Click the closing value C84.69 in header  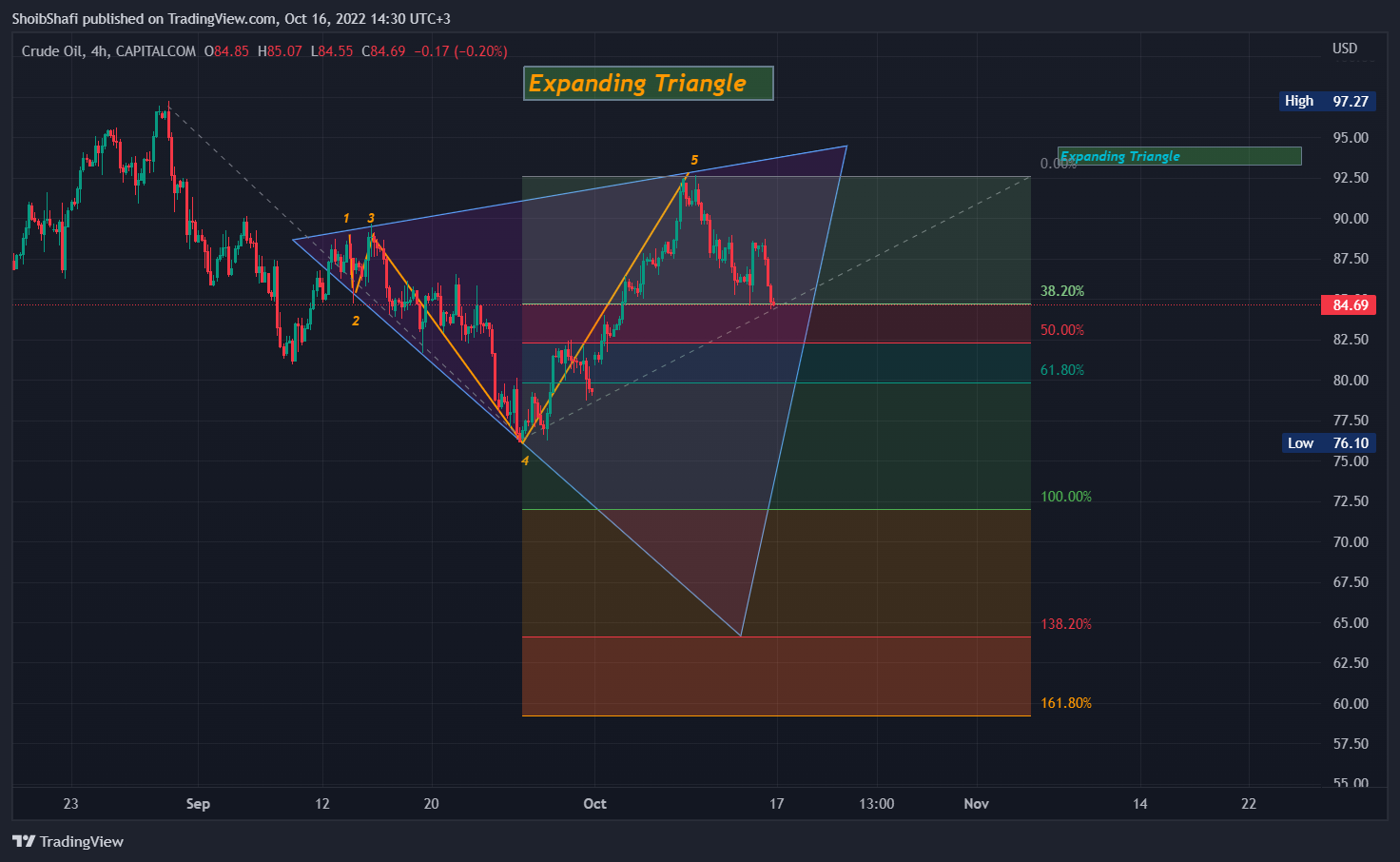click(x=383, y=51)
